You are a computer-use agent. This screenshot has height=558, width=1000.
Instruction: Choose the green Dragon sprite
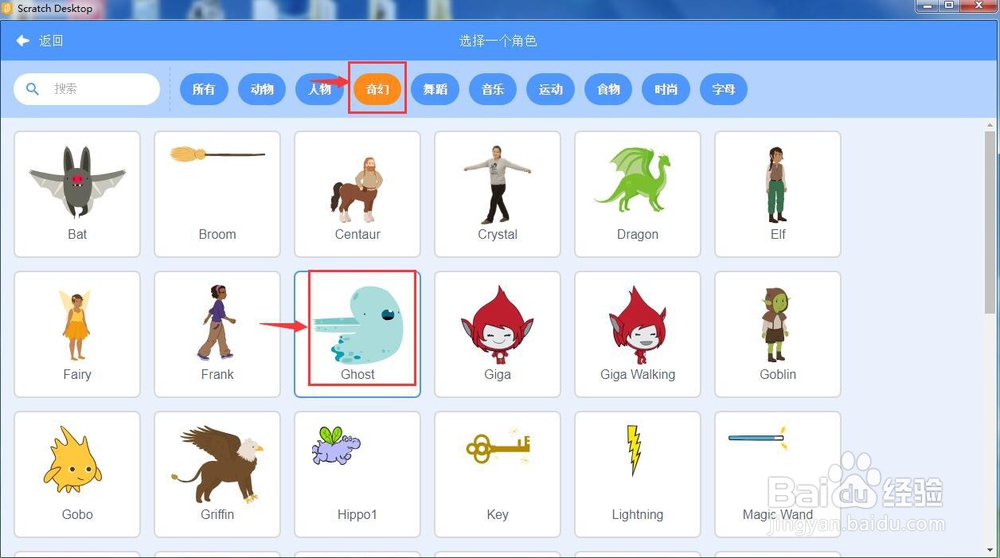pos(638,194)
